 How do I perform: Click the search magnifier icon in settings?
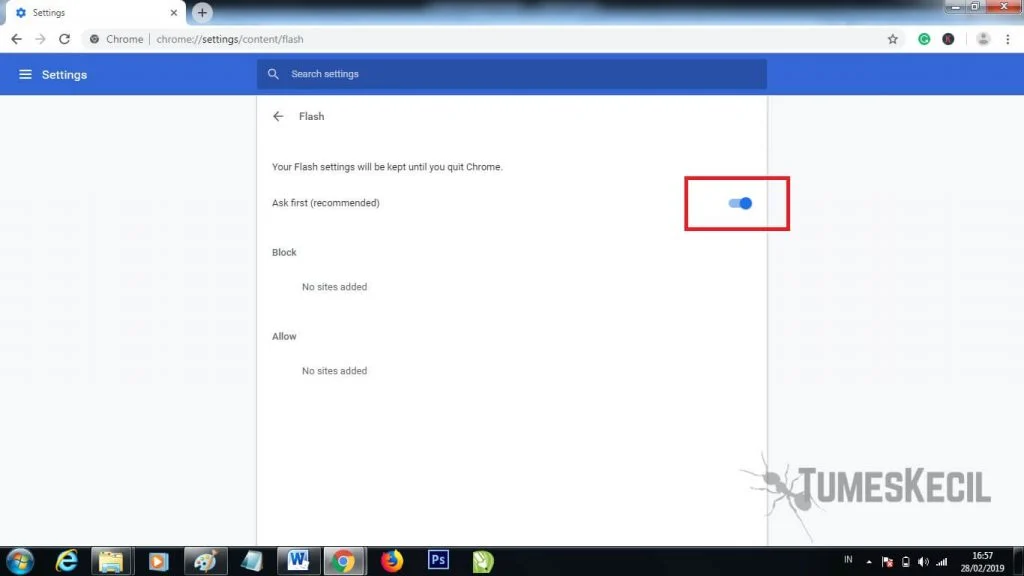pos(273,74)
